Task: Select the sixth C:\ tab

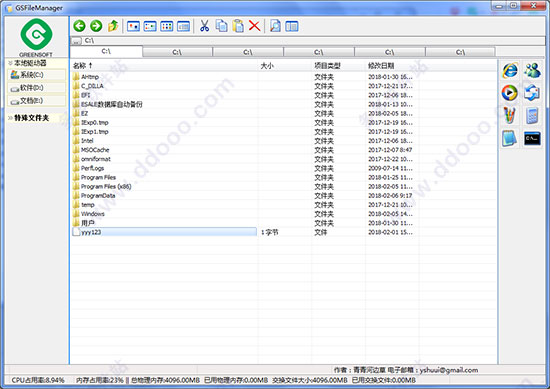Action: pos(460,52)
